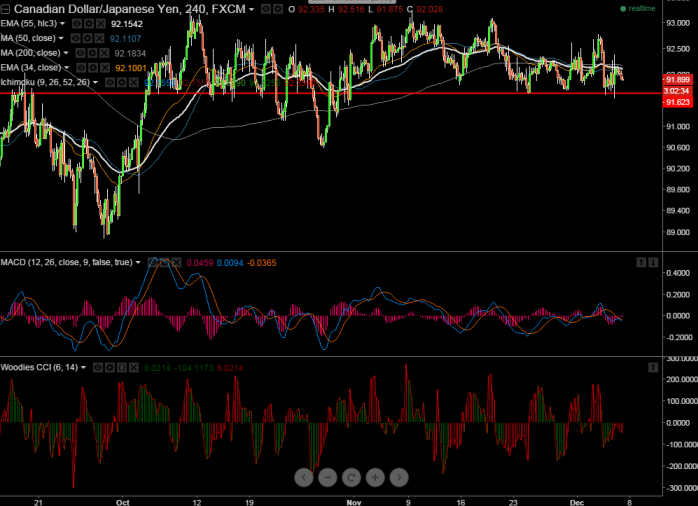Hide the MA (50, close) indicator
The image size is (698, 506).
(x=75, y=39)
